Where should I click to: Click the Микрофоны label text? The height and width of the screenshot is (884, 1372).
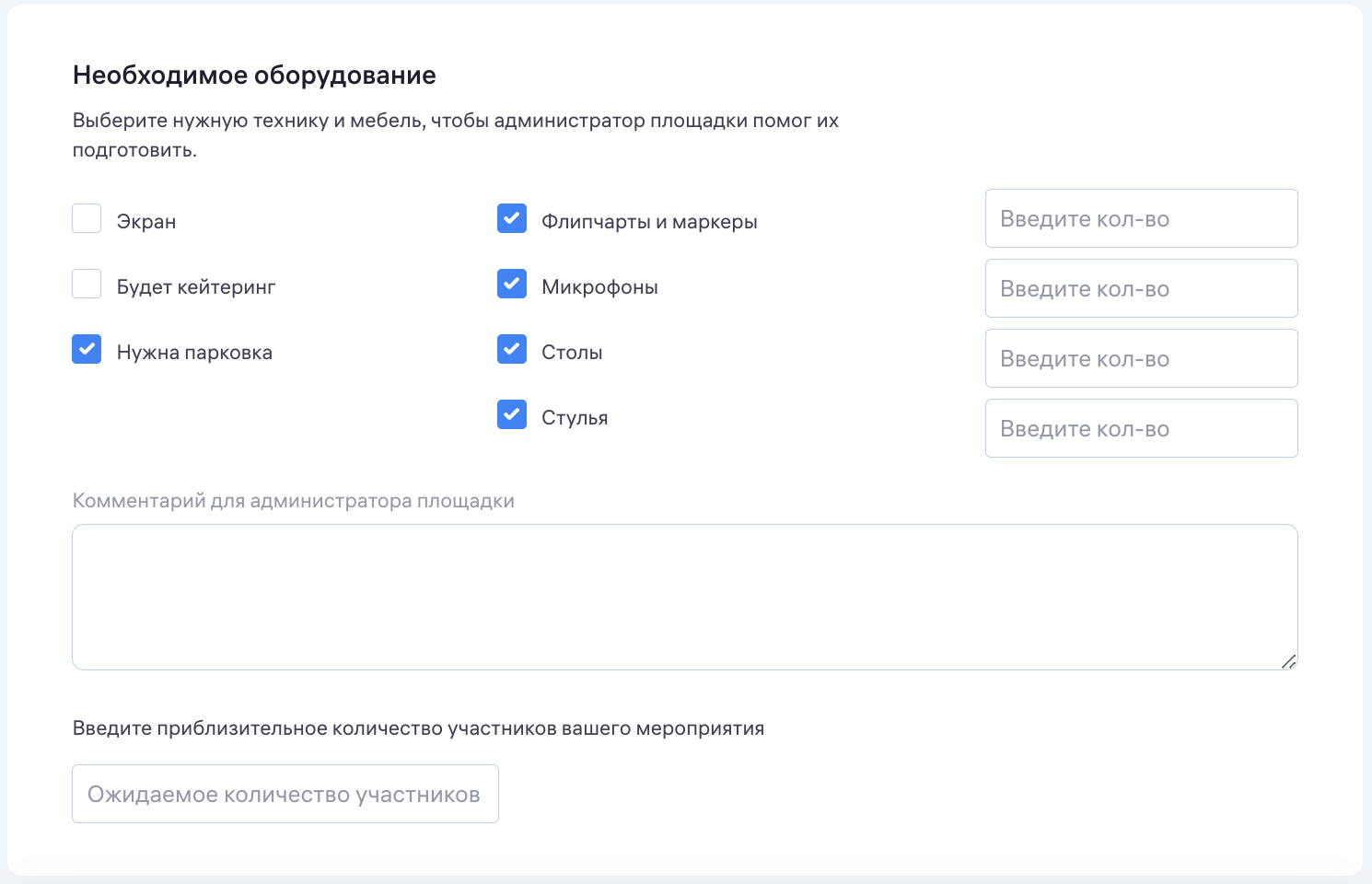point(599,287)
